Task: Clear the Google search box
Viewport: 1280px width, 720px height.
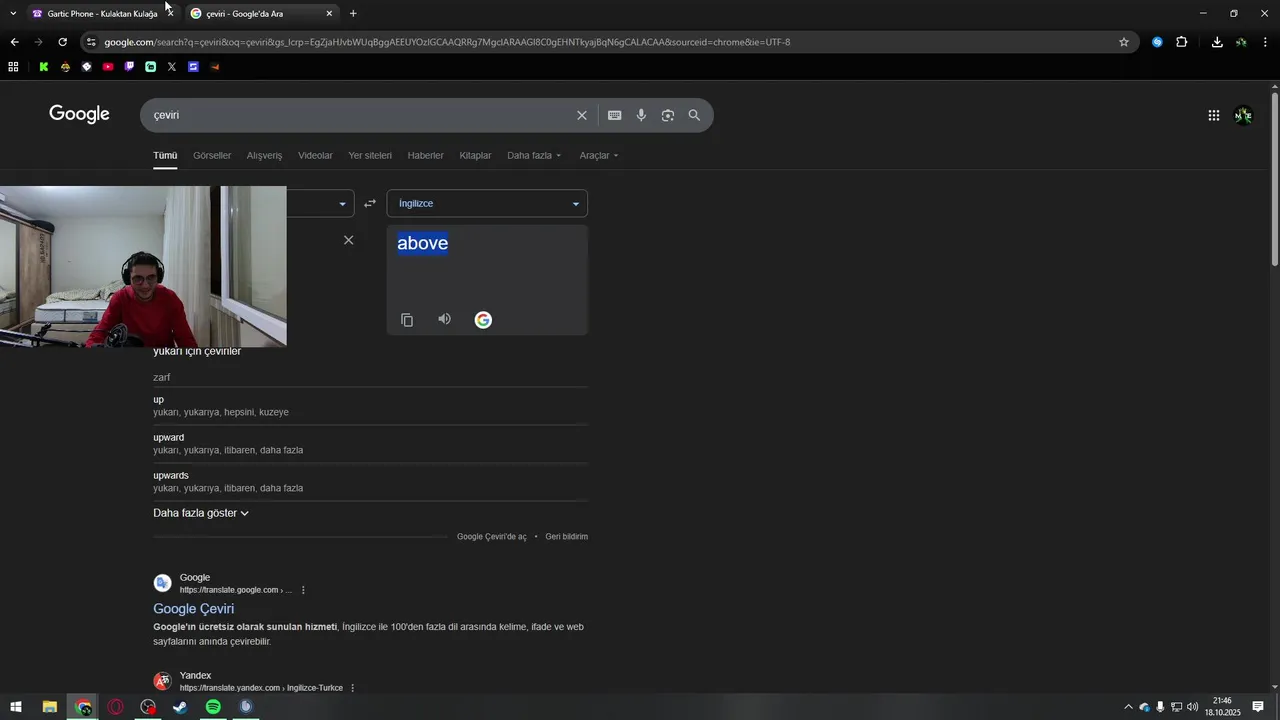Action: [x=582, y=115]
